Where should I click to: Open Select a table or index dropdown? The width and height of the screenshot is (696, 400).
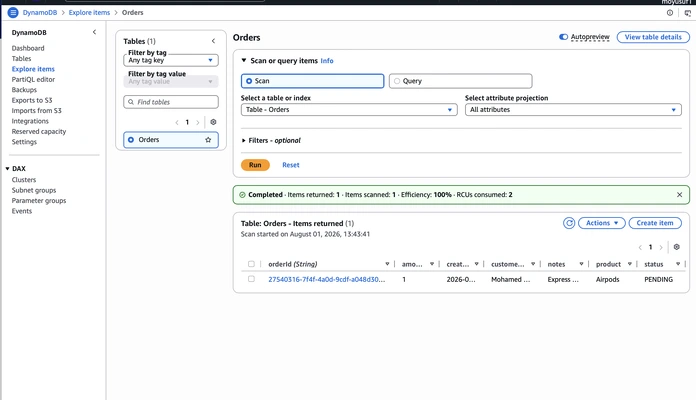pos(349,110)
